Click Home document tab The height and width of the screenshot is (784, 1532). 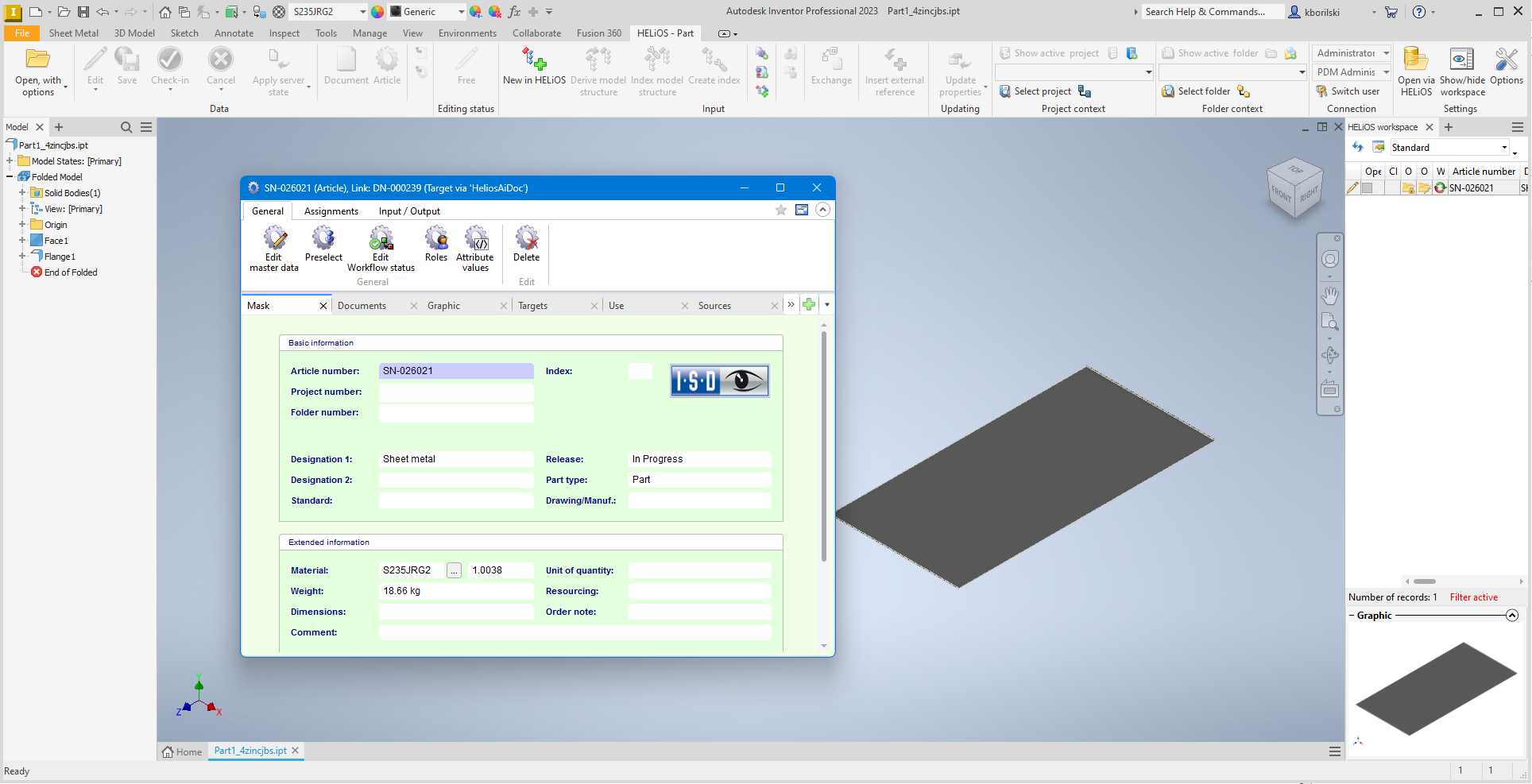coord(183,751)
